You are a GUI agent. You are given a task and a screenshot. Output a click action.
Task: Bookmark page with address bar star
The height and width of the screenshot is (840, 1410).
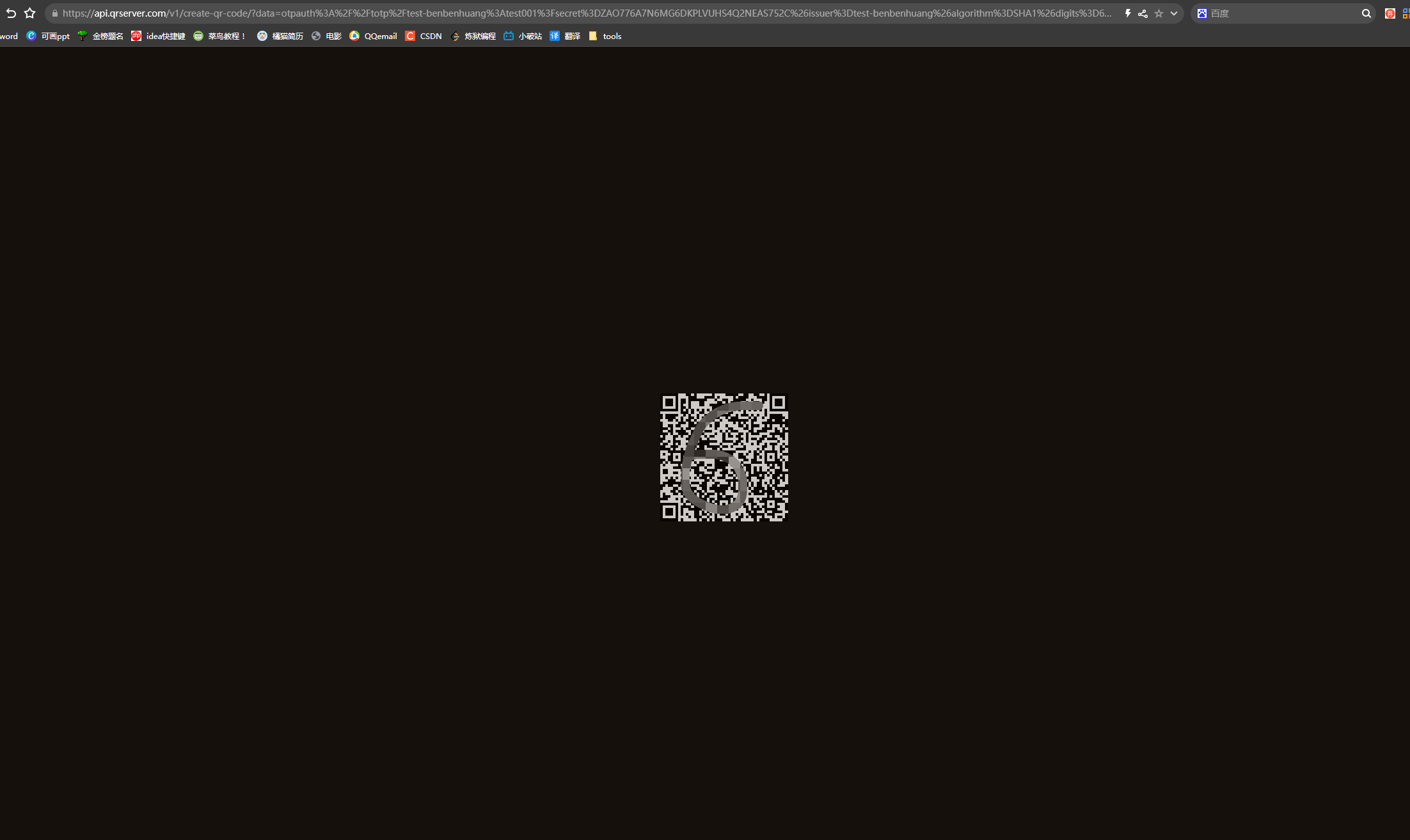click(x=1159, y=13)
